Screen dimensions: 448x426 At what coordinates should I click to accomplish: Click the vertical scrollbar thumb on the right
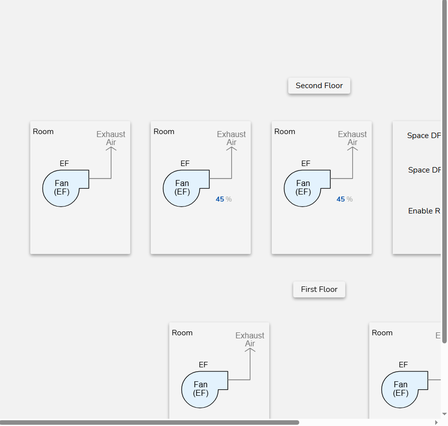(444, 172)
